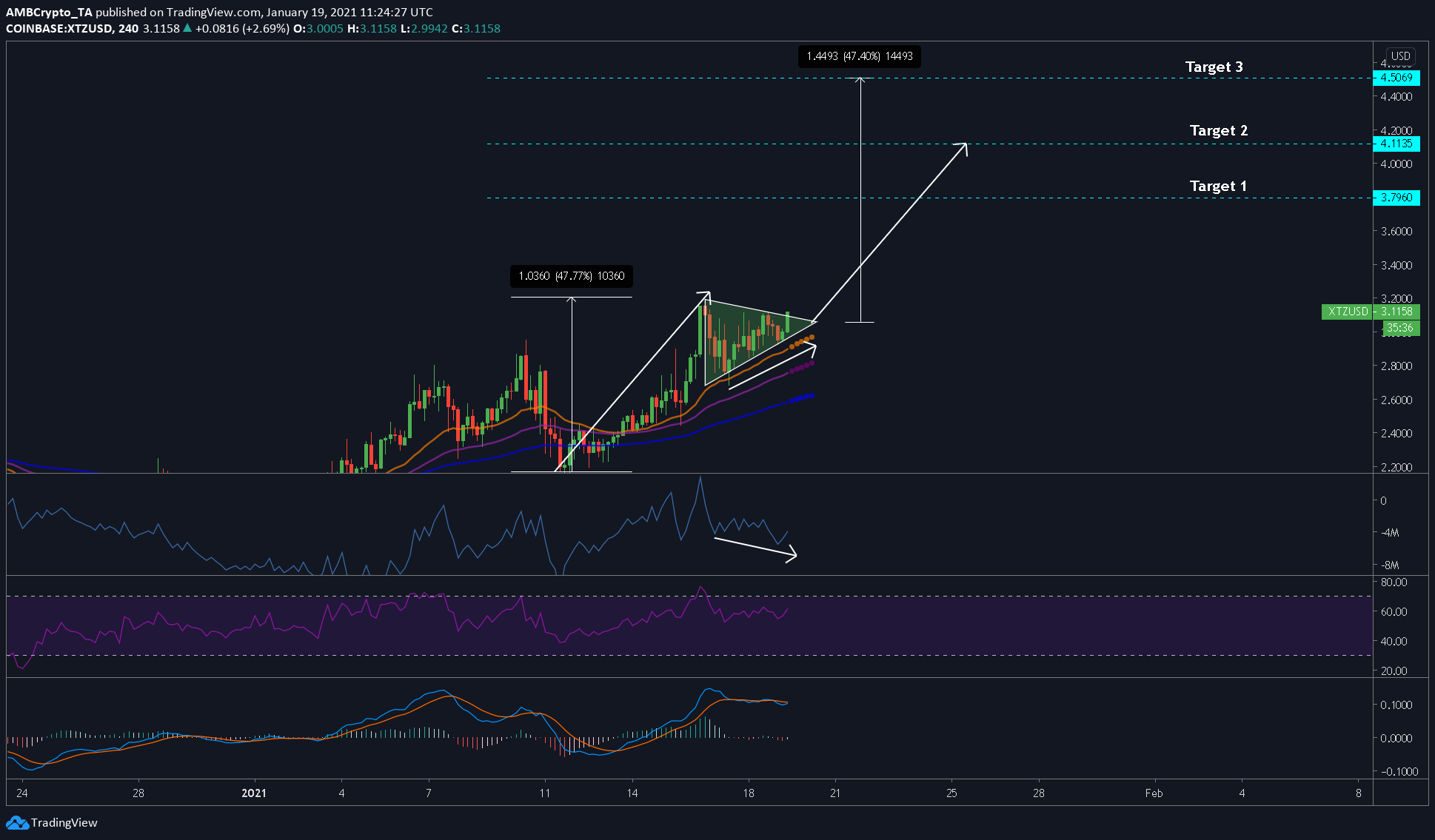Click the TradingView wordmark text
This screenshot has width=1435, height=840.
click(64, 822)
